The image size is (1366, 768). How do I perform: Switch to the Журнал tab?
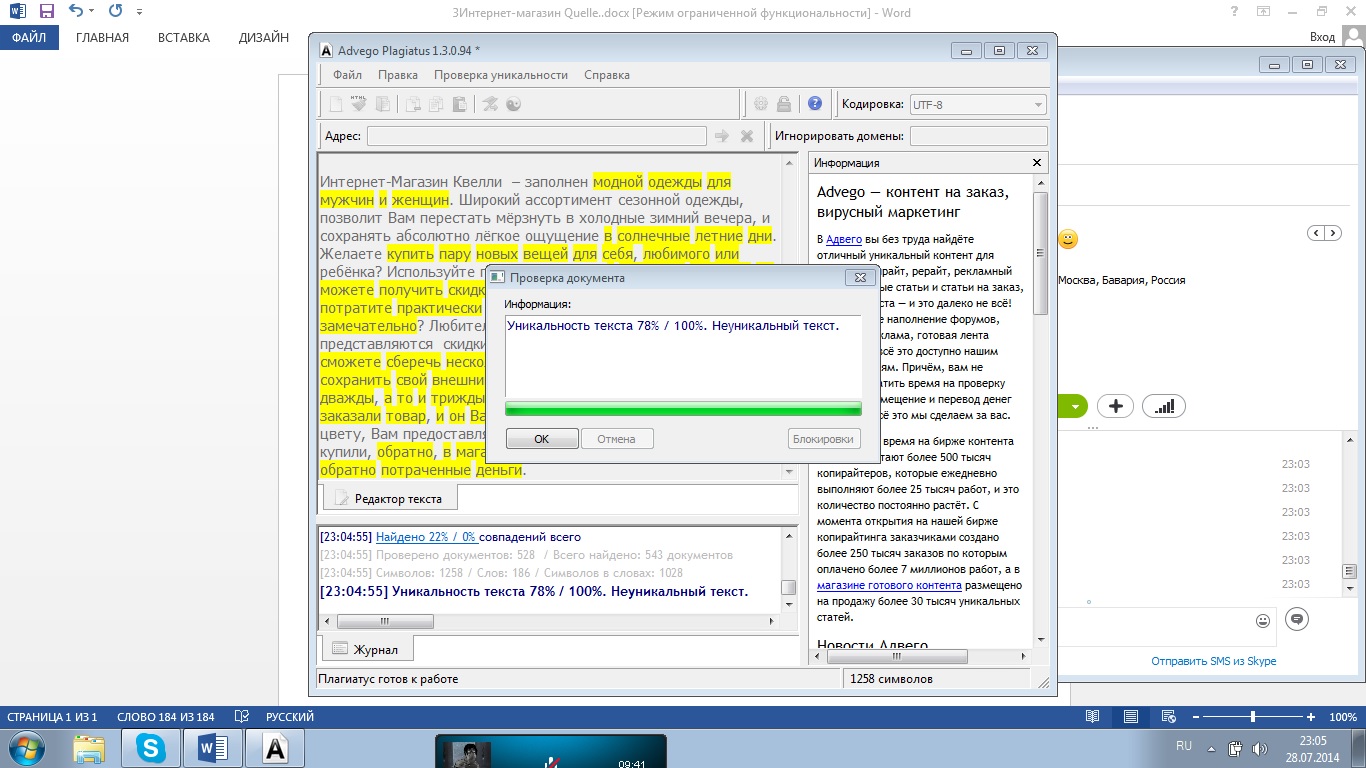[x=366, y=649]
